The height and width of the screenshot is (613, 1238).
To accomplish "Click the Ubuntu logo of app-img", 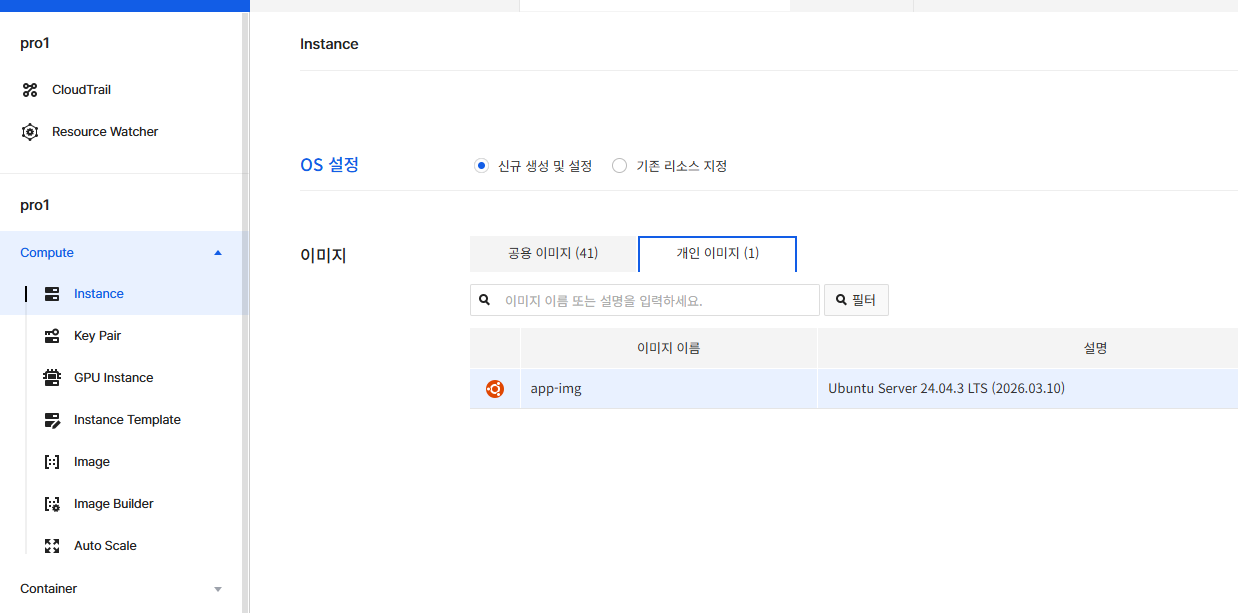I will tap(494, 389).
